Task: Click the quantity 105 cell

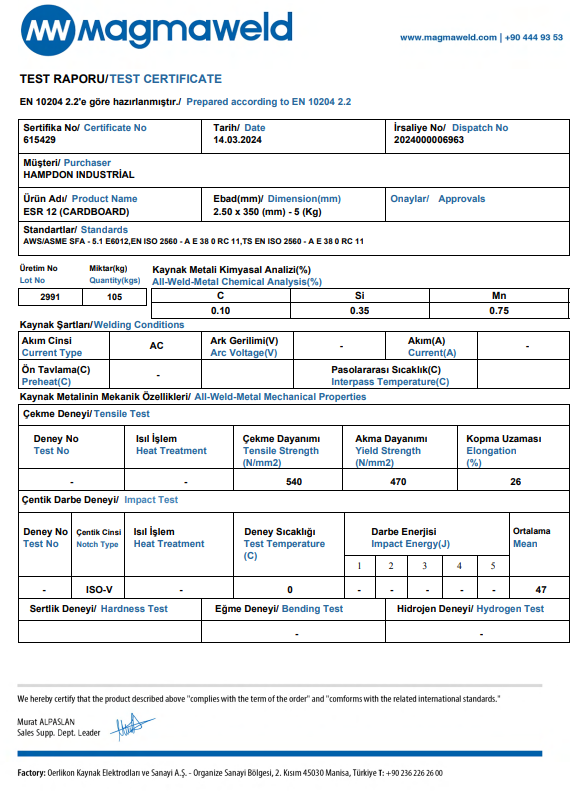Action: pos(115,297)
